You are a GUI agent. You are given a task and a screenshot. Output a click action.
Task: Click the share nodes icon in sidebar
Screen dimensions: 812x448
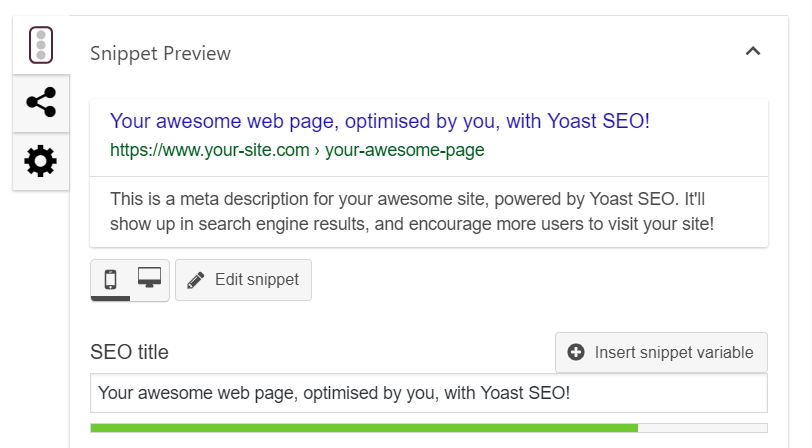(x=41, y=102)
